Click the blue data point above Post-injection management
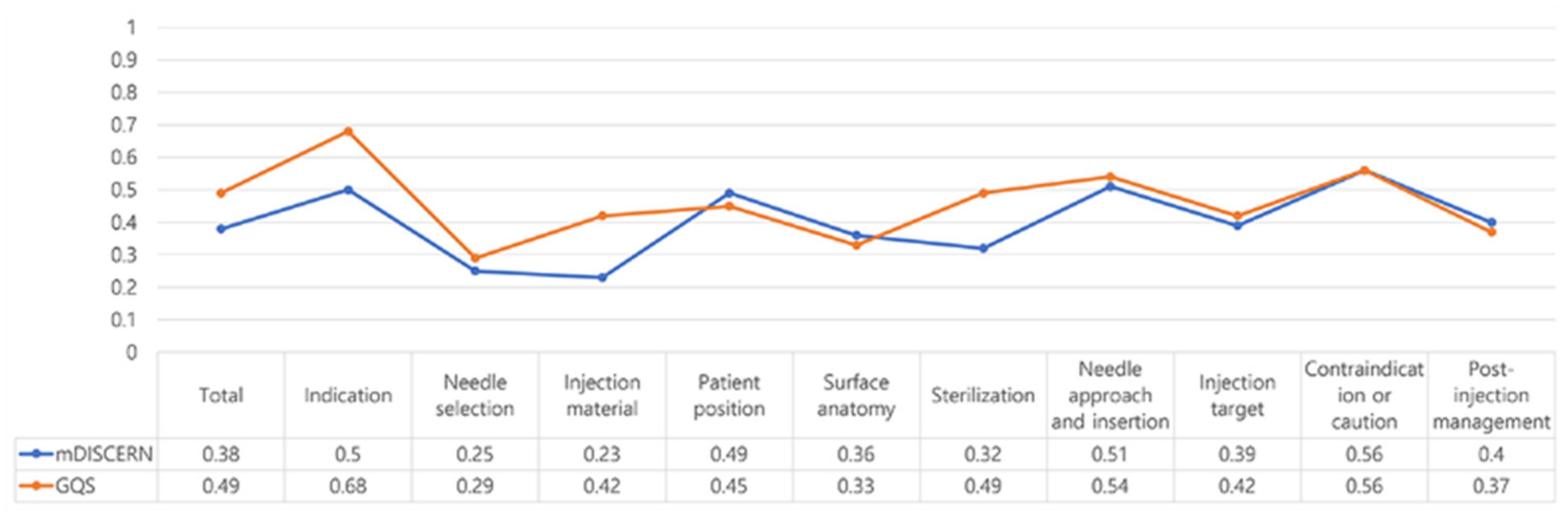 click(x=1492, y=222)
